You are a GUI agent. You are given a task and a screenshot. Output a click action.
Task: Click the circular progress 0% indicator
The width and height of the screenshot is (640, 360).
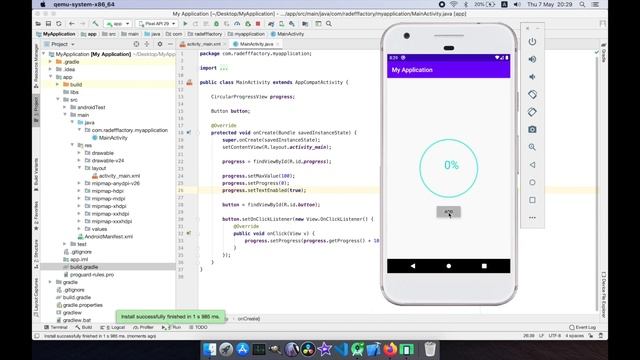click(x=449, y=168)
